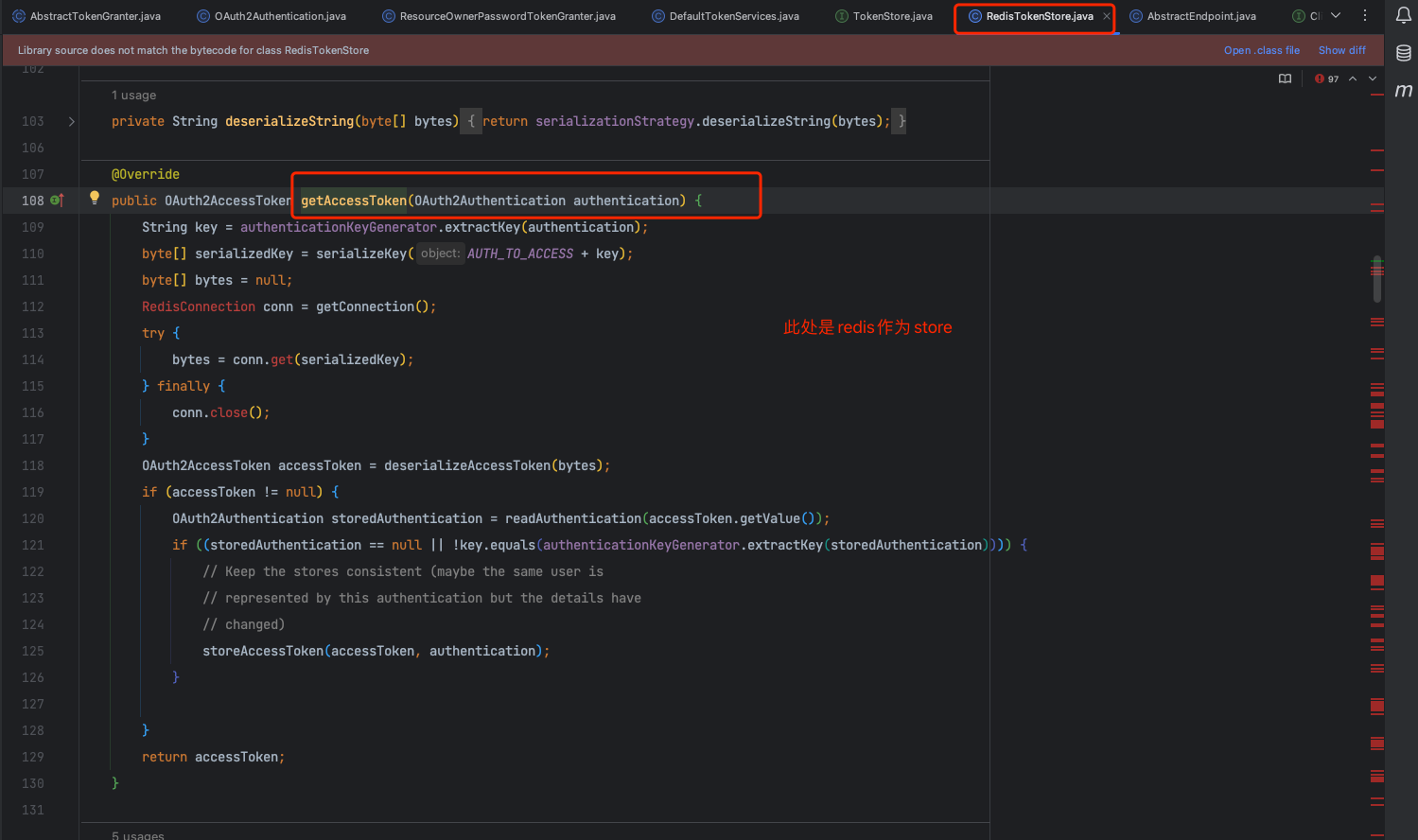Expand the collapsed braces of deserializeString body
Viewport: 1418px width, 840px height.
[x=471, y=121]
